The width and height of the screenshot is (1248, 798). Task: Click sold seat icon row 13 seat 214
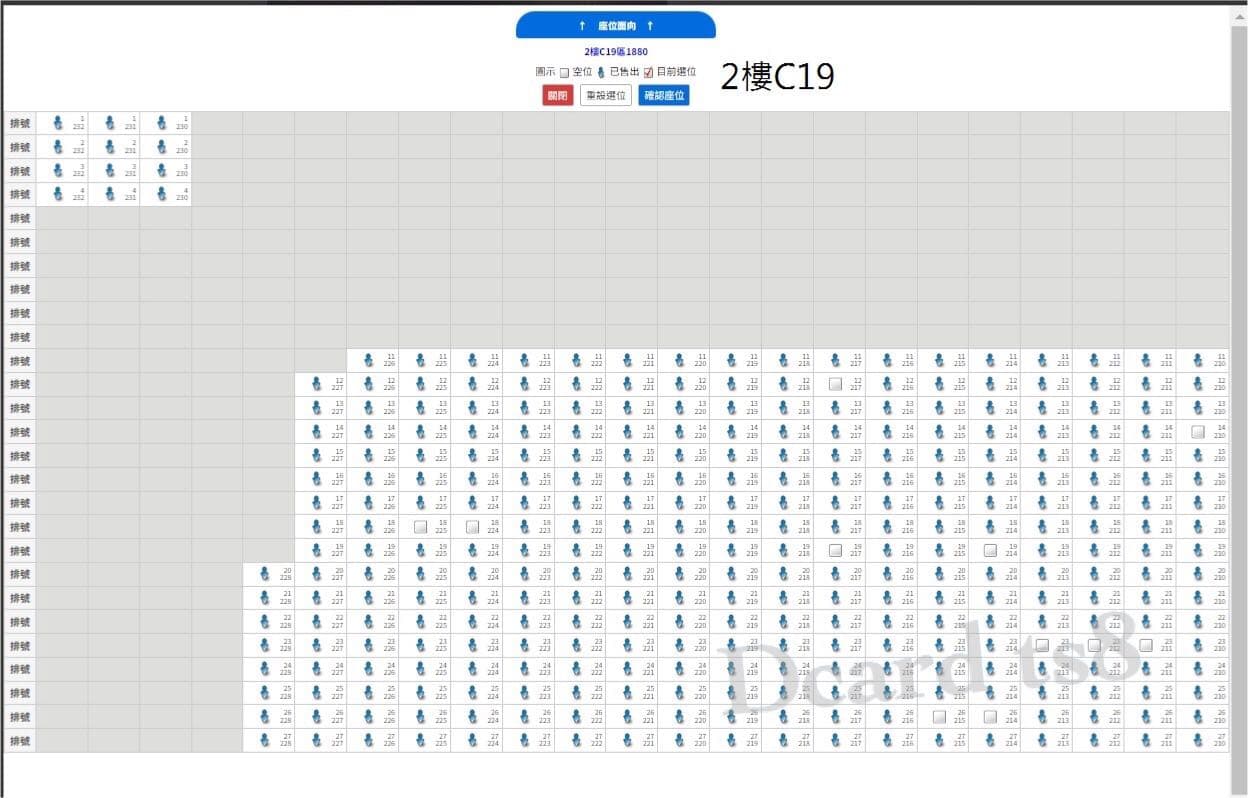(x=990, y=408)
